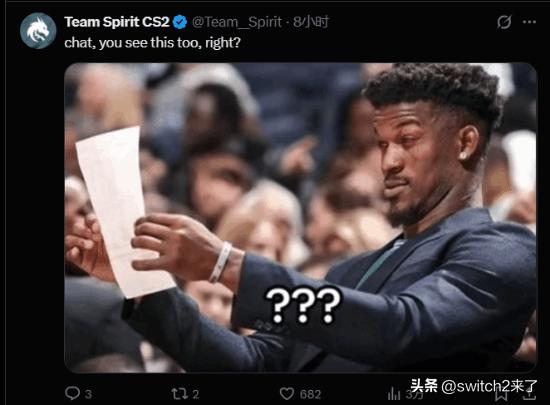Click the like count 682
550x405 pixels.
[310, 394]
